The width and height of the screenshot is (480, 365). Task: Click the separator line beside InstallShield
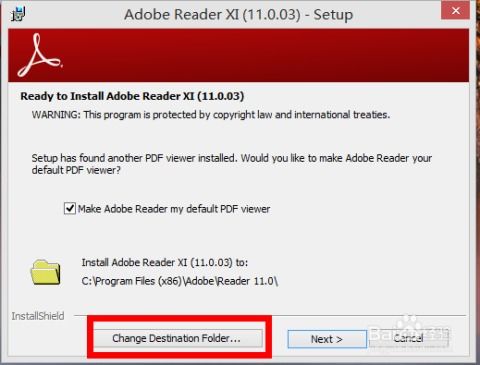270,315
